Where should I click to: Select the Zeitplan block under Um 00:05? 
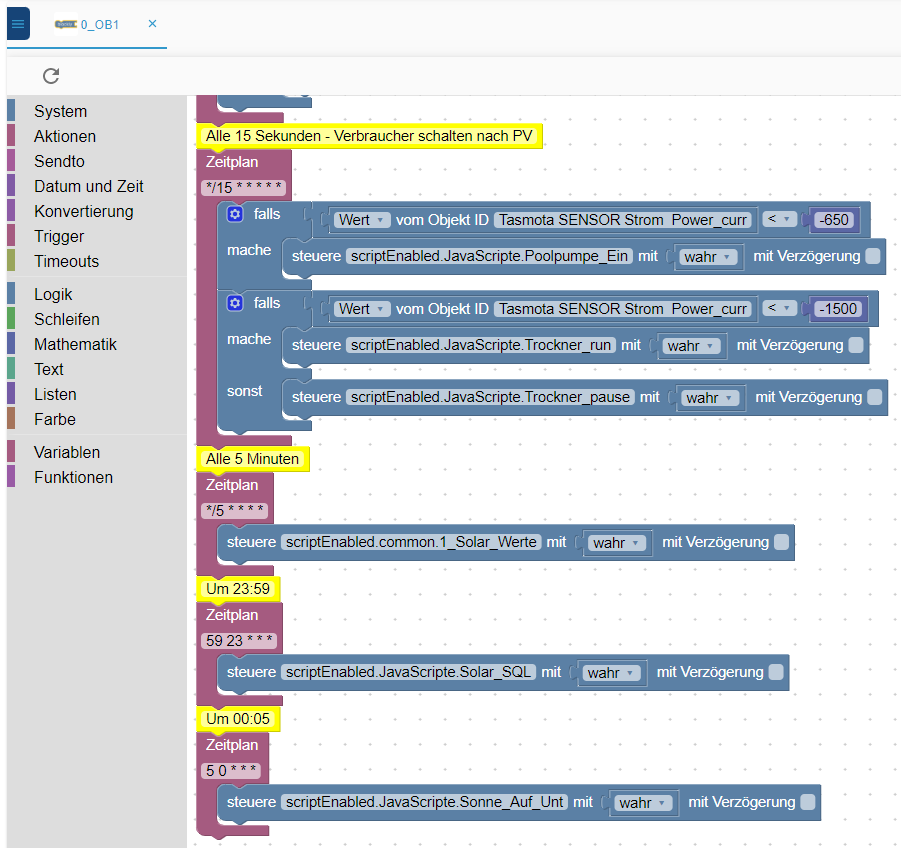coord(232,745)
